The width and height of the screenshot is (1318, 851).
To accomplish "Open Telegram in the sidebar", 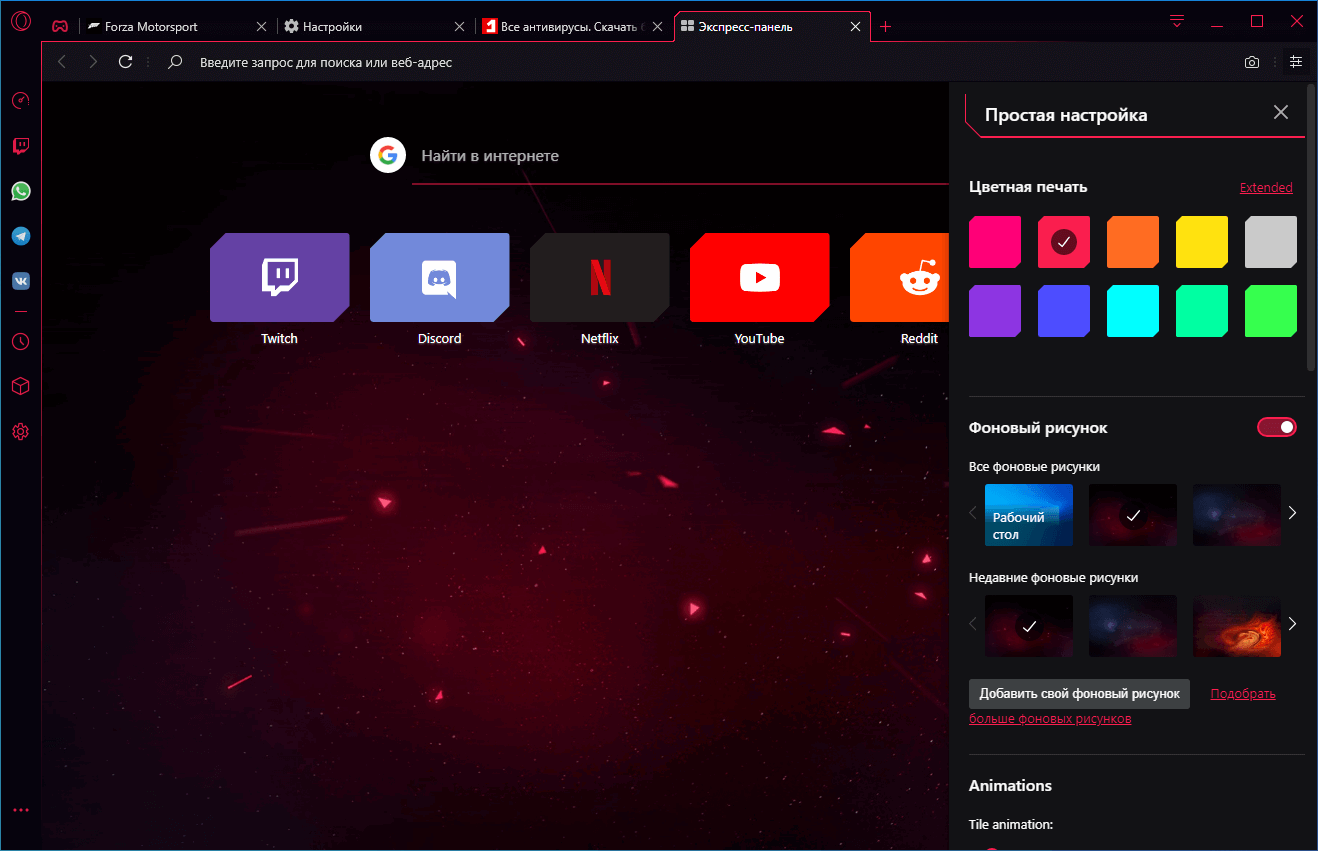I will coord(21,236).
